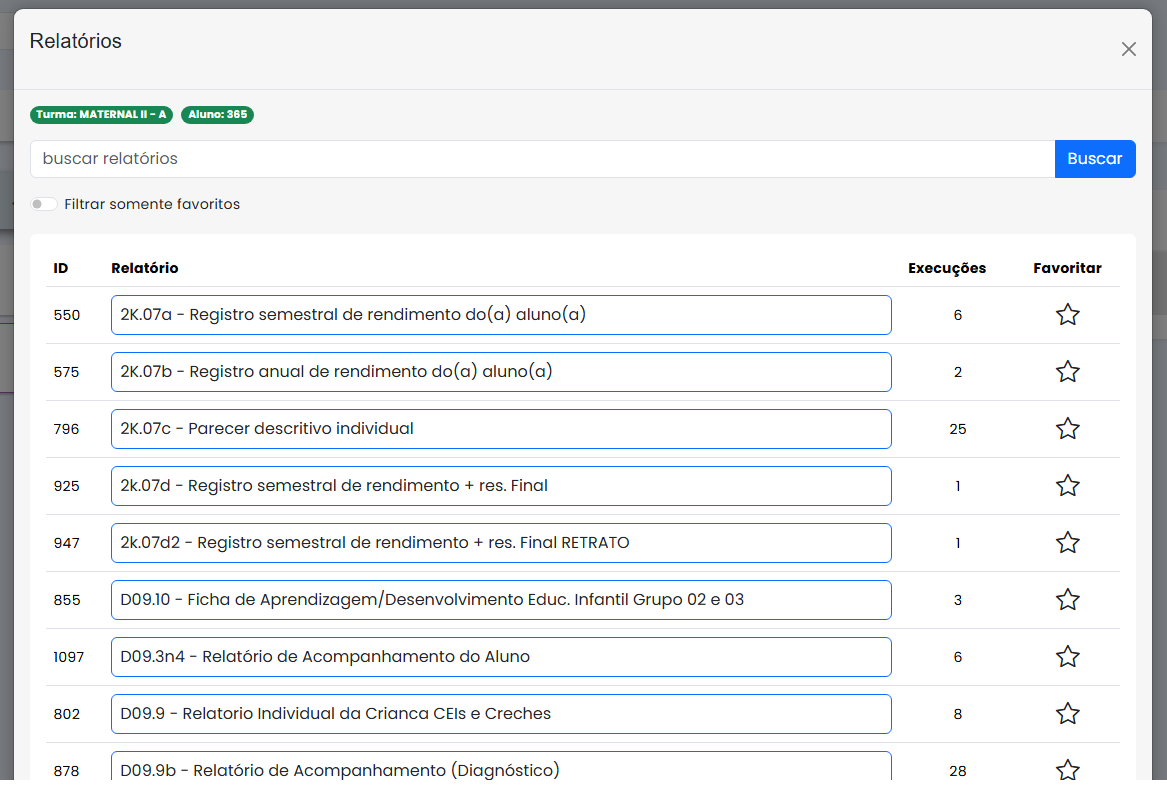Star the 2K.07b Registro anual report

point(1067,372)
